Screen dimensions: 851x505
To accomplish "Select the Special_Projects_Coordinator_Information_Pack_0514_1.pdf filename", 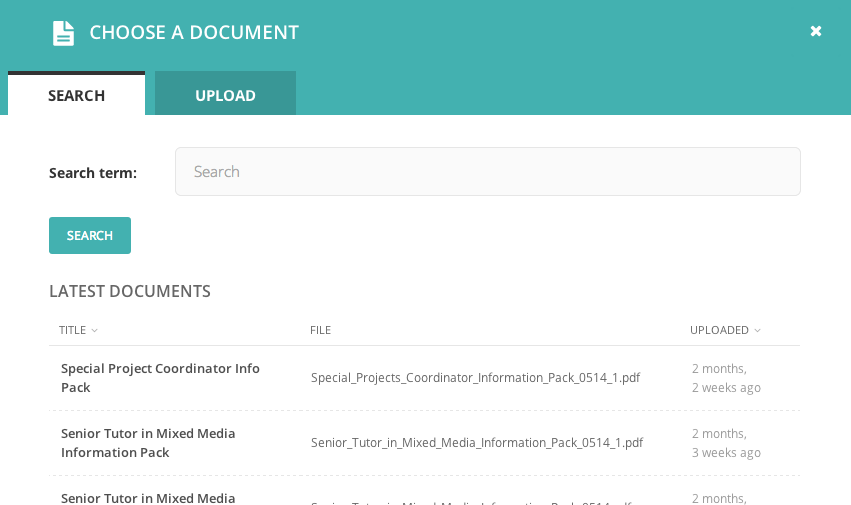I will (x=475, y=378).
